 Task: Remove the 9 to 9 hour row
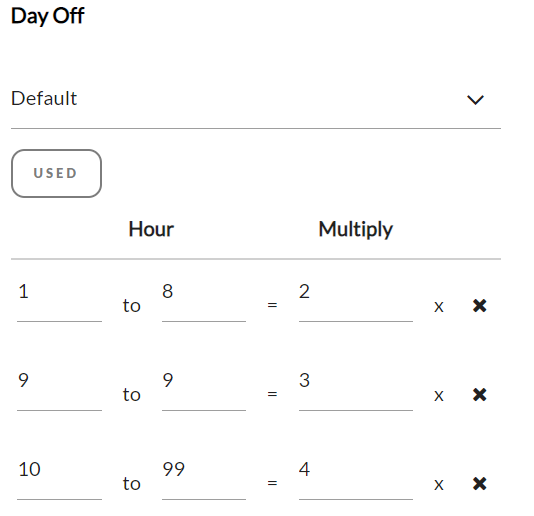tap(480, 395)
